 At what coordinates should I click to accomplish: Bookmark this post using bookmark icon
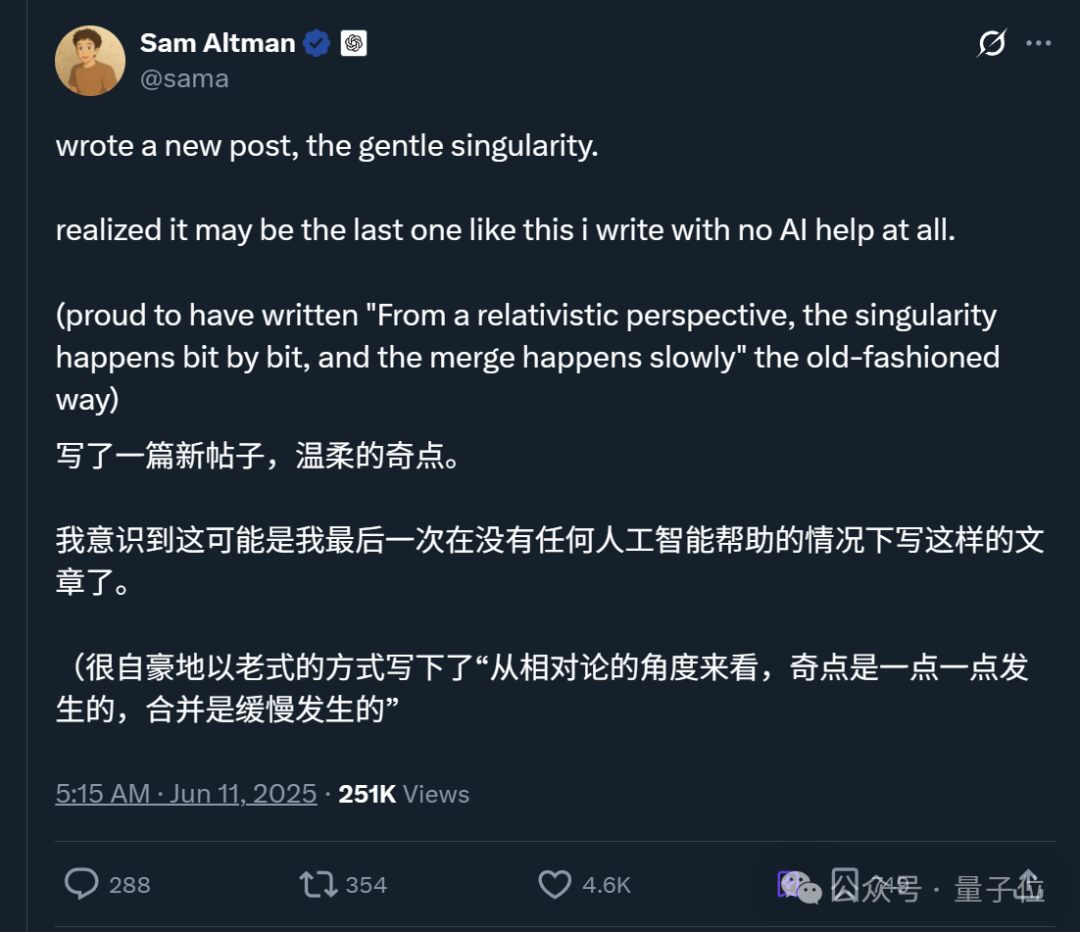click(845, 883)
